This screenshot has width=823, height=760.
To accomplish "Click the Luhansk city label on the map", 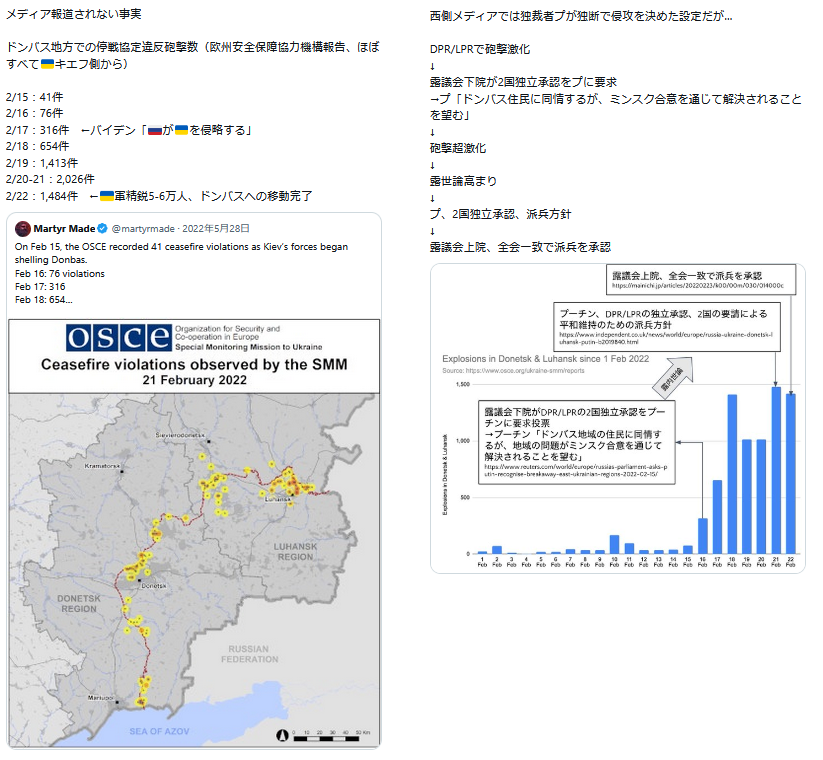I will tap(279, 498).
